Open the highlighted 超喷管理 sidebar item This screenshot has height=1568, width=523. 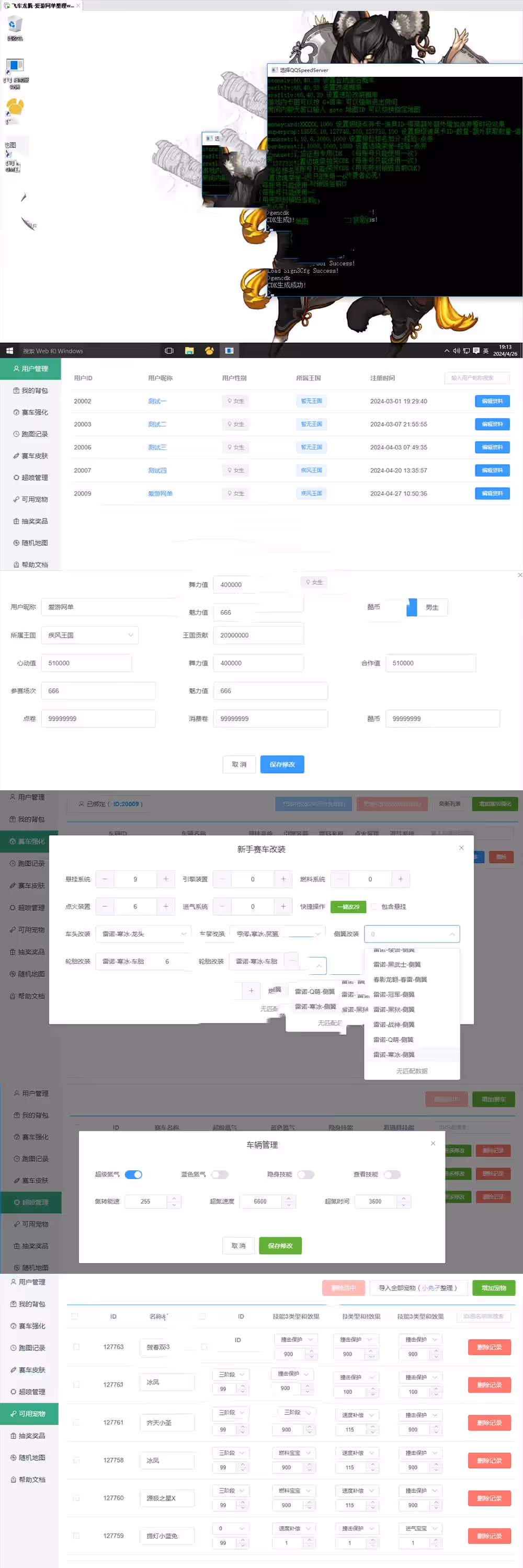point(30,1202)
